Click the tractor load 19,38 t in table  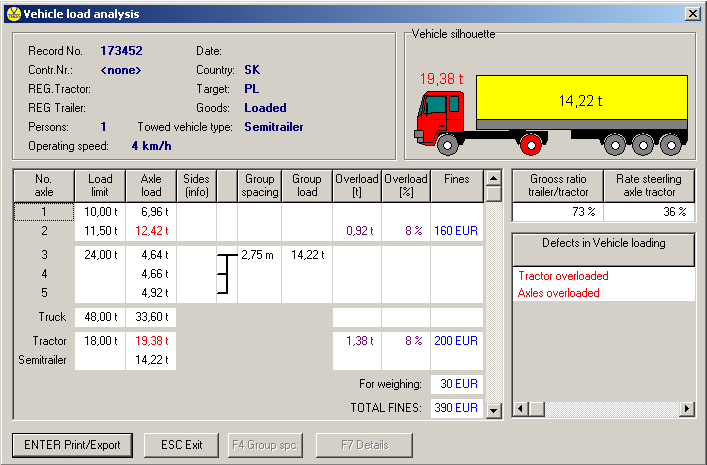point(152,341)
